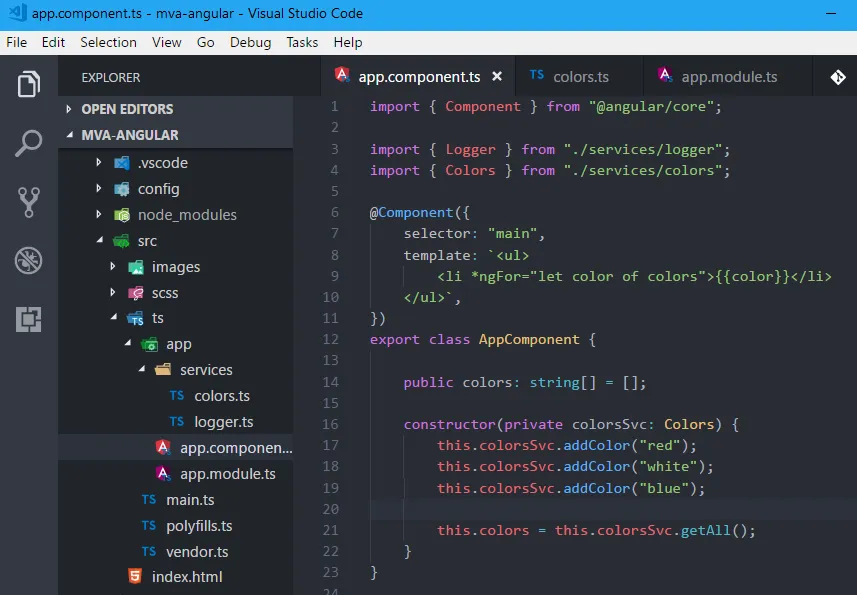Click the diamond Git icon in the editor title bar
The image size is (857, 595).
[x=838, y=78]
